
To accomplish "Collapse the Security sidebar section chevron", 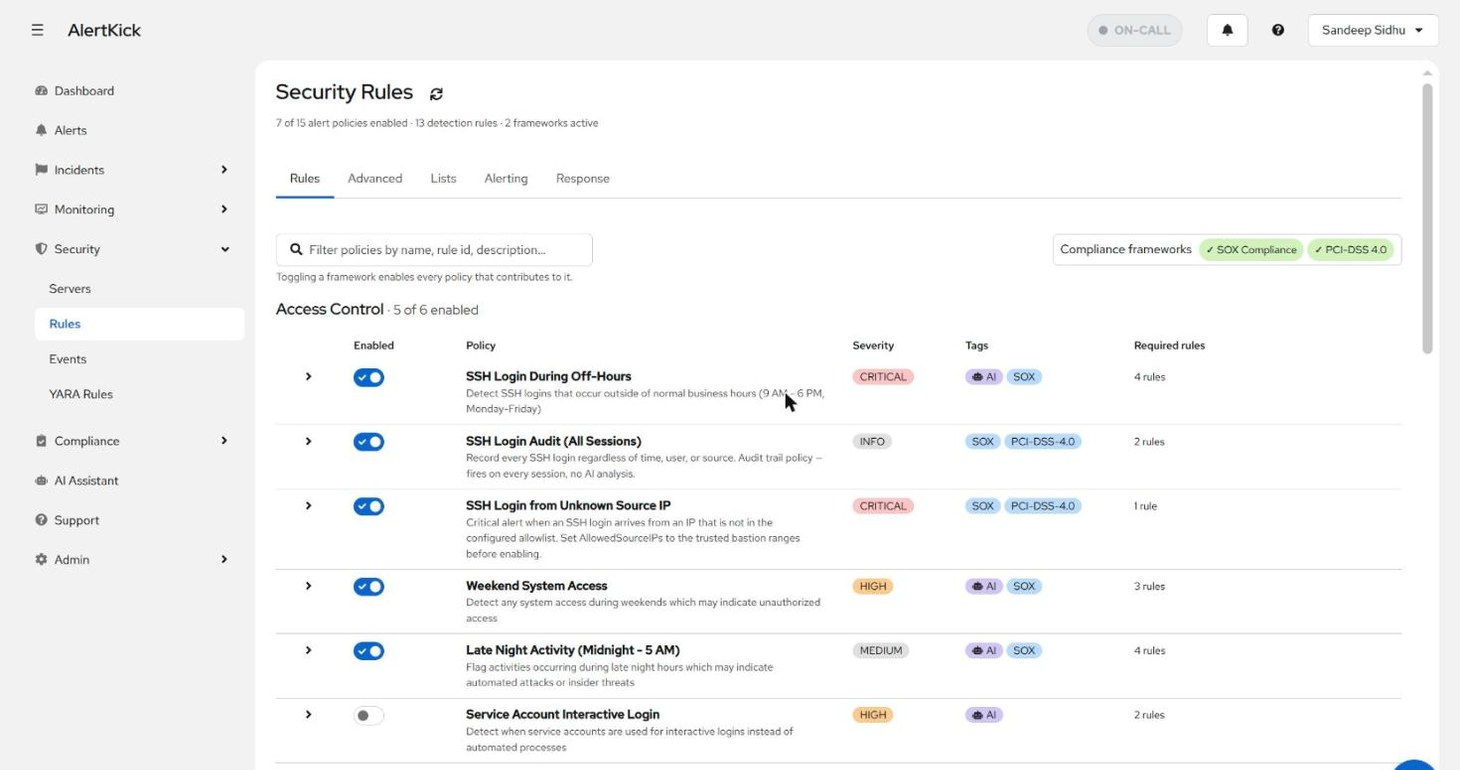I will (x=224, y=249).
